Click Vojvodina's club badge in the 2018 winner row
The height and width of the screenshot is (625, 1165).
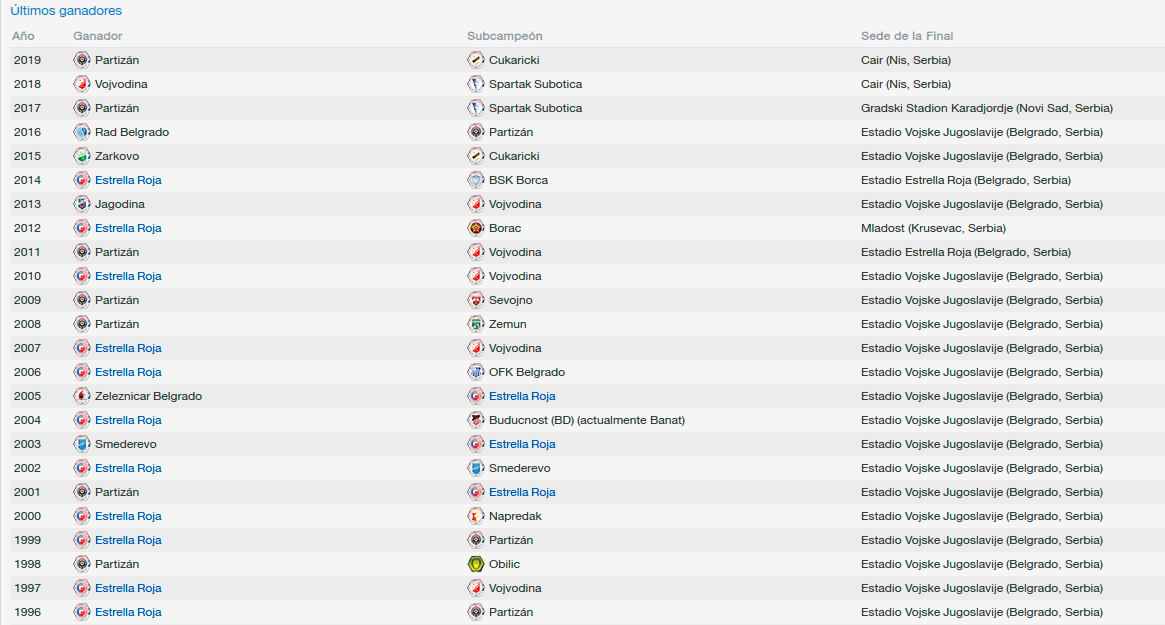click(82, 84)
